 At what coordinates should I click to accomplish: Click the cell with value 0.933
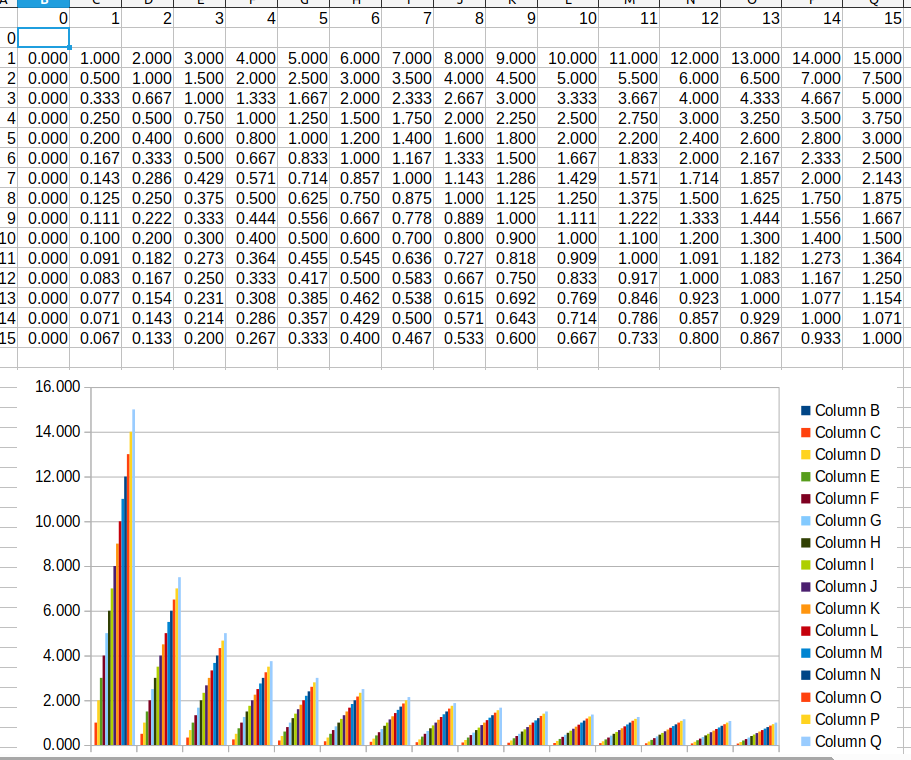point(820,338)
